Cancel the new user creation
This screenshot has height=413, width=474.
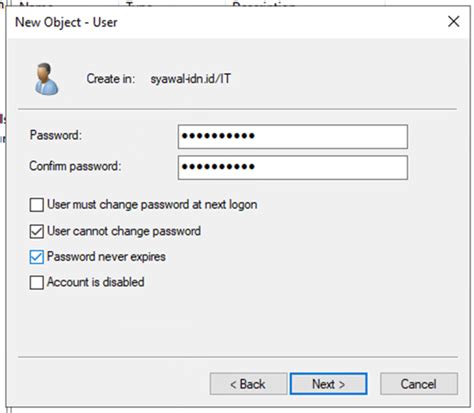(419, 384)
